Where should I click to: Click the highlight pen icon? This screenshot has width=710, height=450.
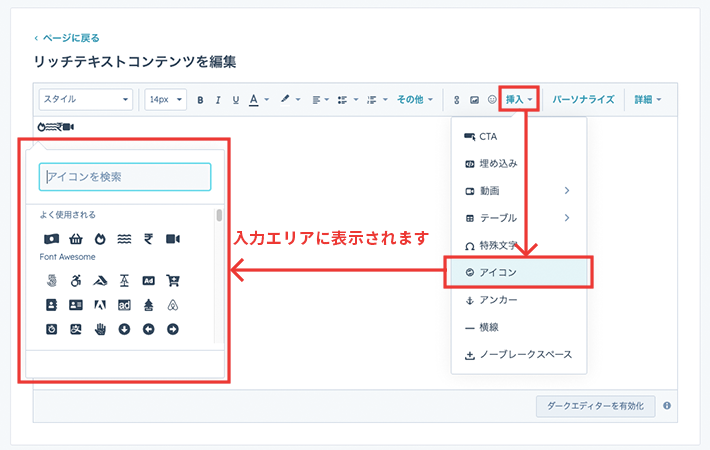pyautogui.click(x=285, y=99)
